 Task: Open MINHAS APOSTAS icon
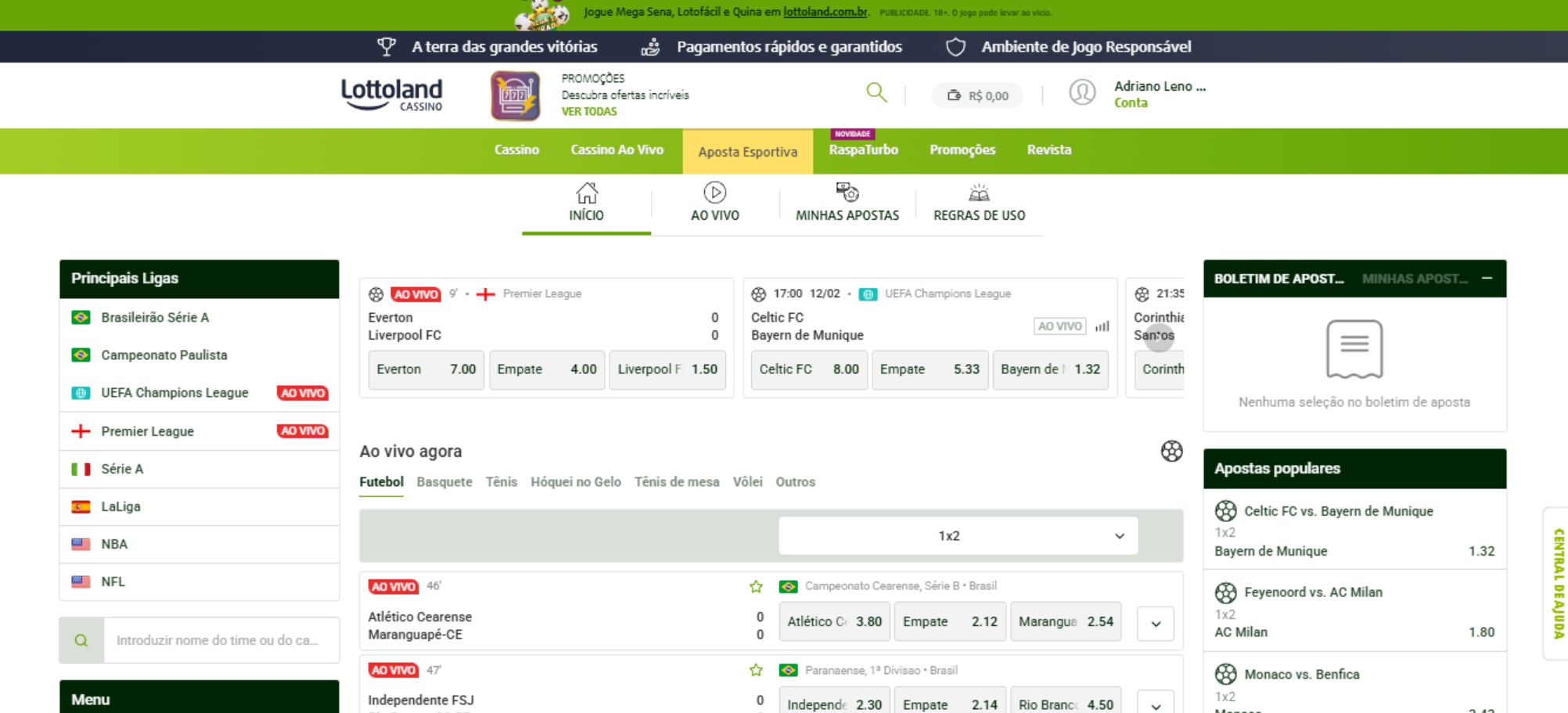pos(847,192)
